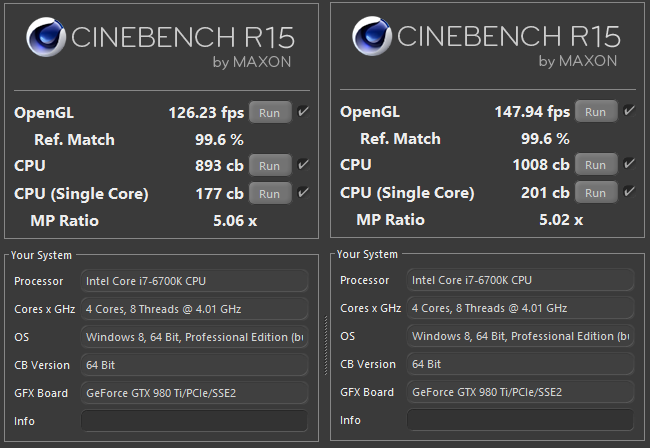Run the Single Core test in right panel
The image size is (650, 448).
(596, 192)
